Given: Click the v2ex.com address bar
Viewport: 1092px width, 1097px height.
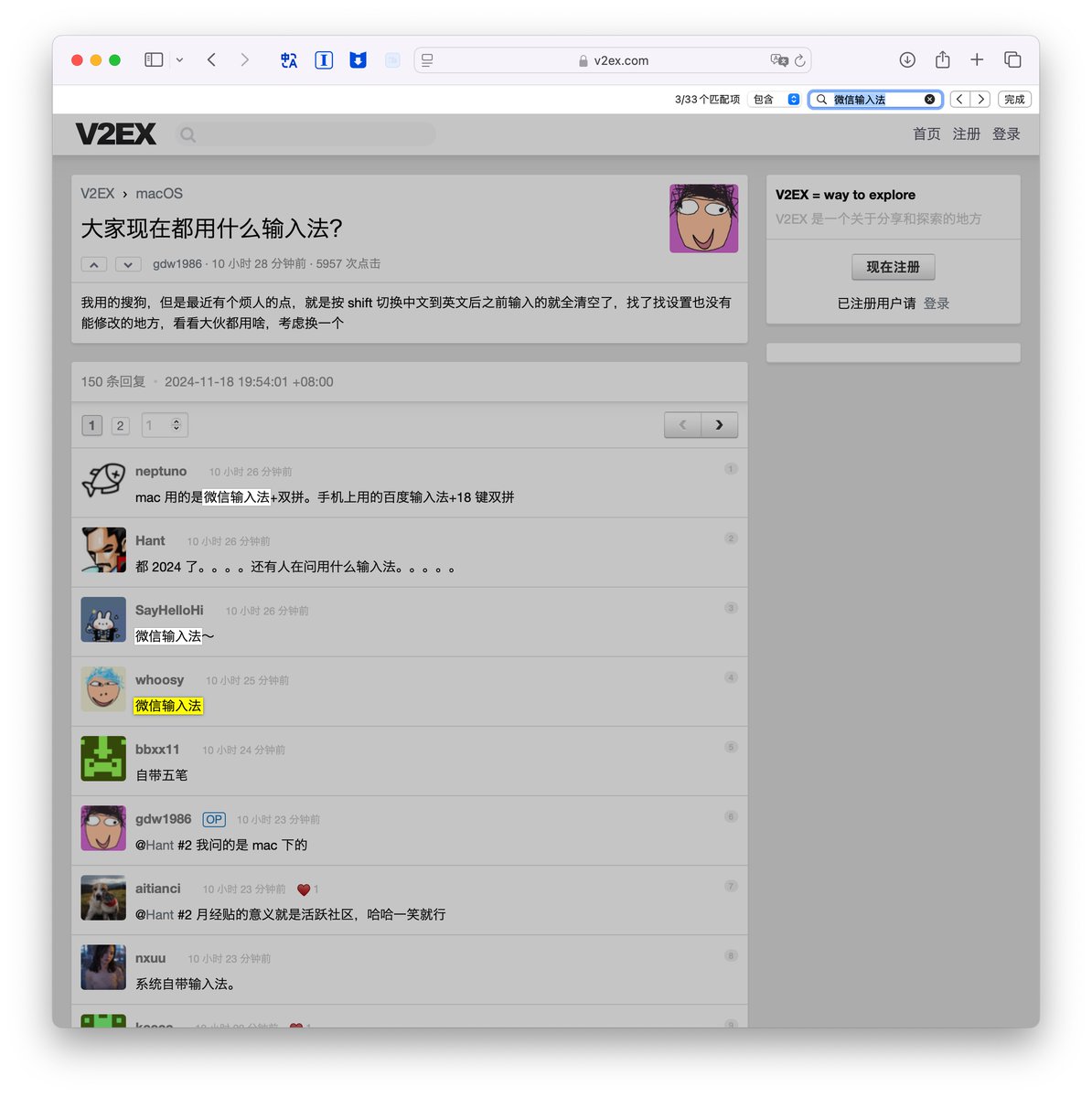Looking at the screenshot, I should [613, 60].
